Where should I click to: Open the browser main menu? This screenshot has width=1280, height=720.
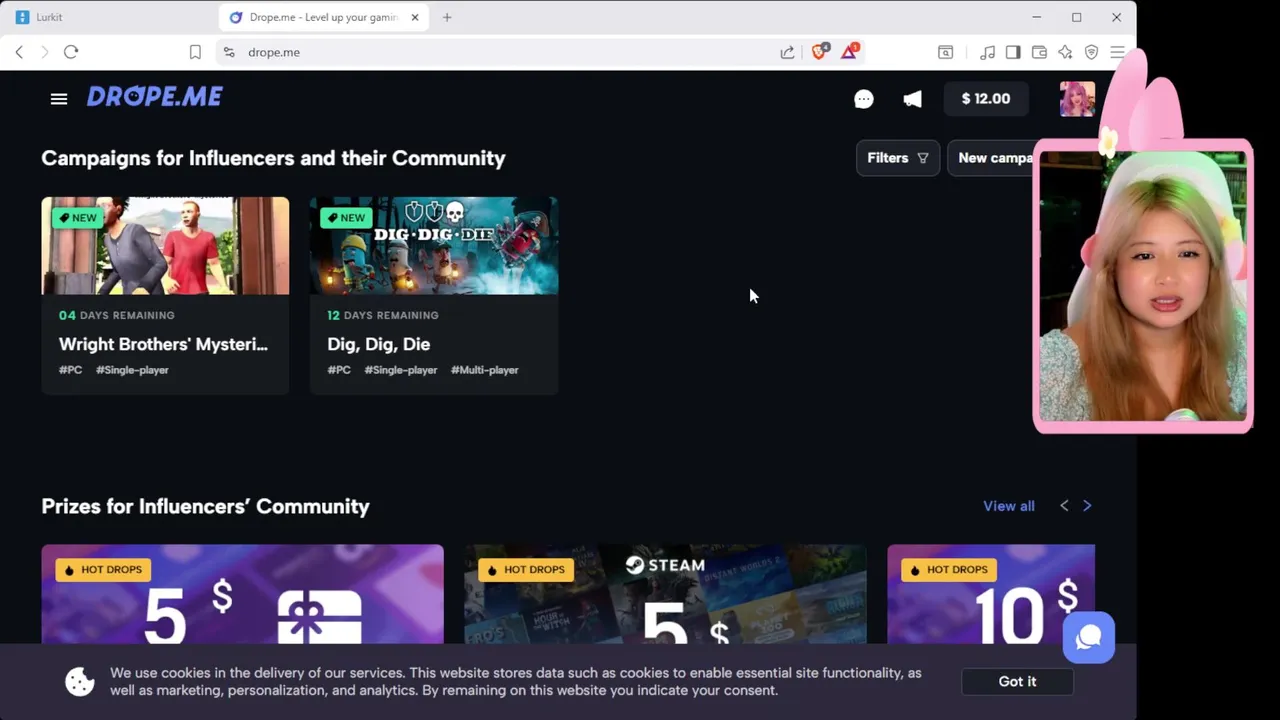(x=1117, y=52)
